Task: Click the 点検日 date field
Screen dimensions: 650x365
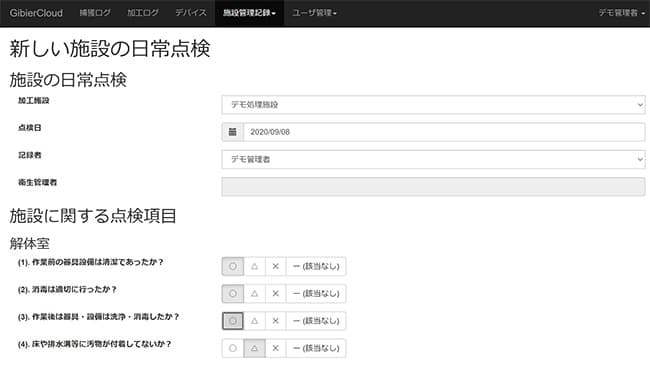Action: tap(444, 132)
